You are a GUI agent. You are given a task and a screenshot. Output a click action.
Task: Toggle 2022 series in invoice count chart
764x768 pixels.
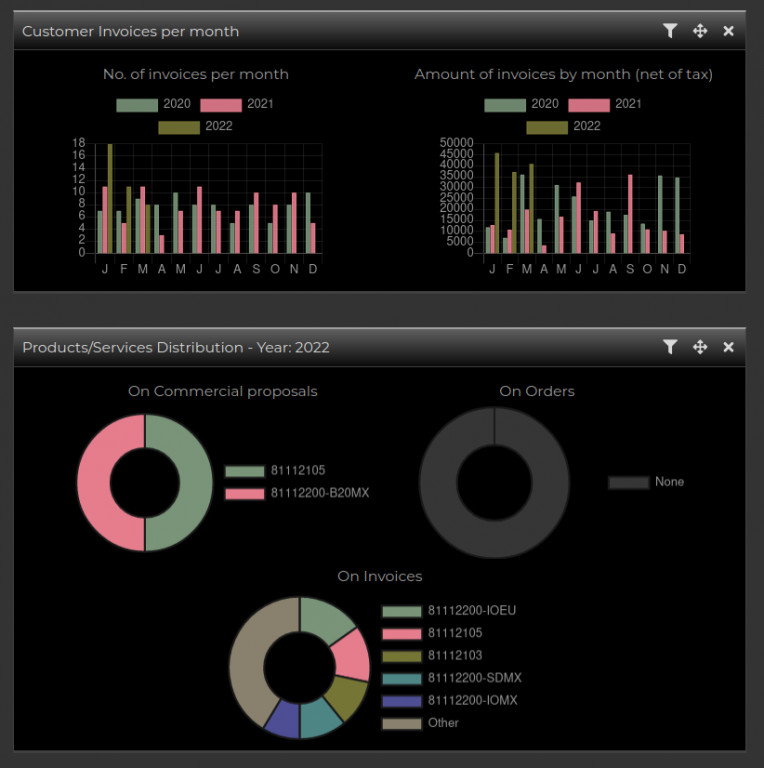click(195, 126)
